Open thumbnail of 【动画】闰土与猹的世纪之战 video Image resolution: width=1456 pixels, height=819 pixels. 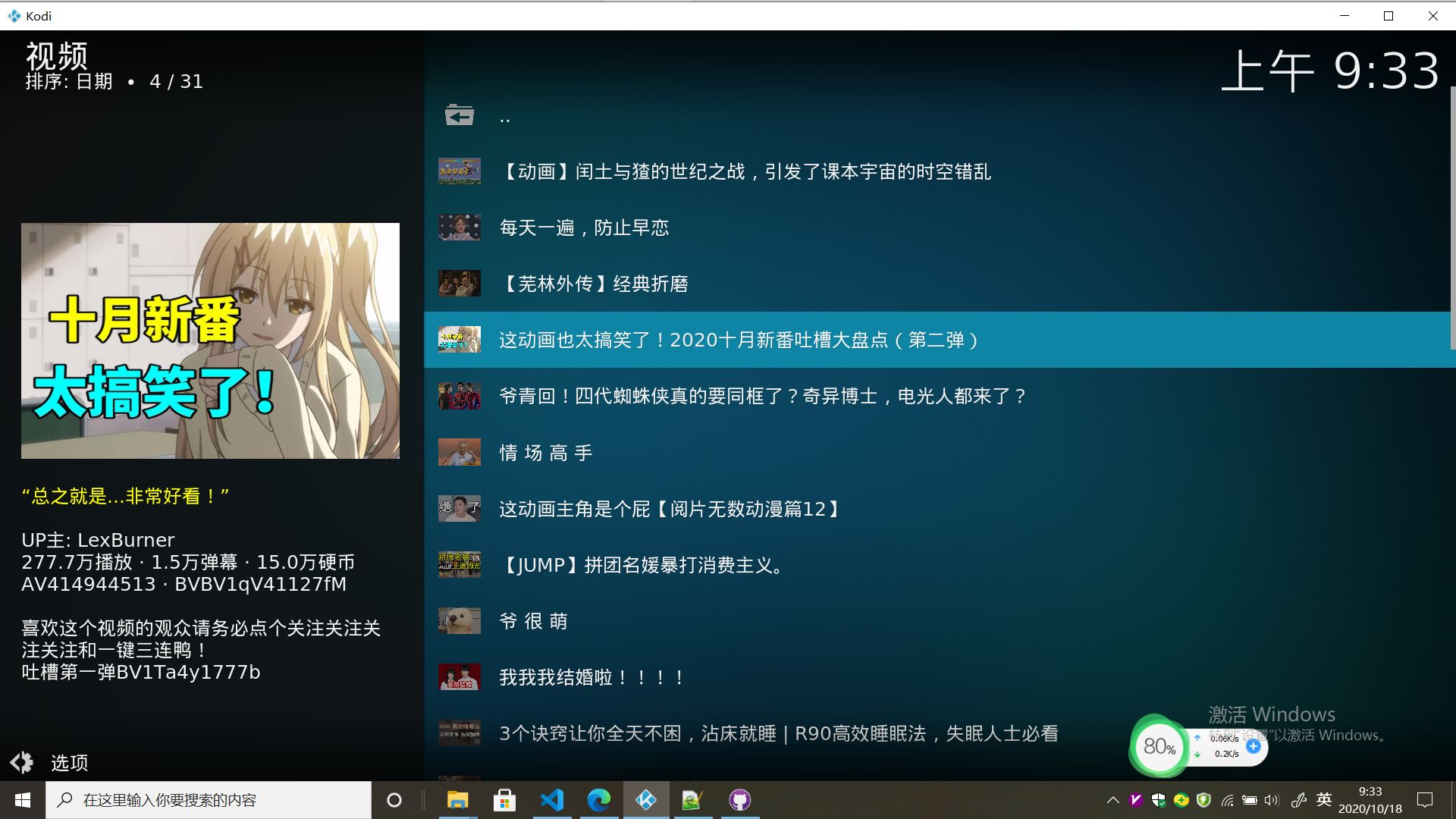coord(460,171)
